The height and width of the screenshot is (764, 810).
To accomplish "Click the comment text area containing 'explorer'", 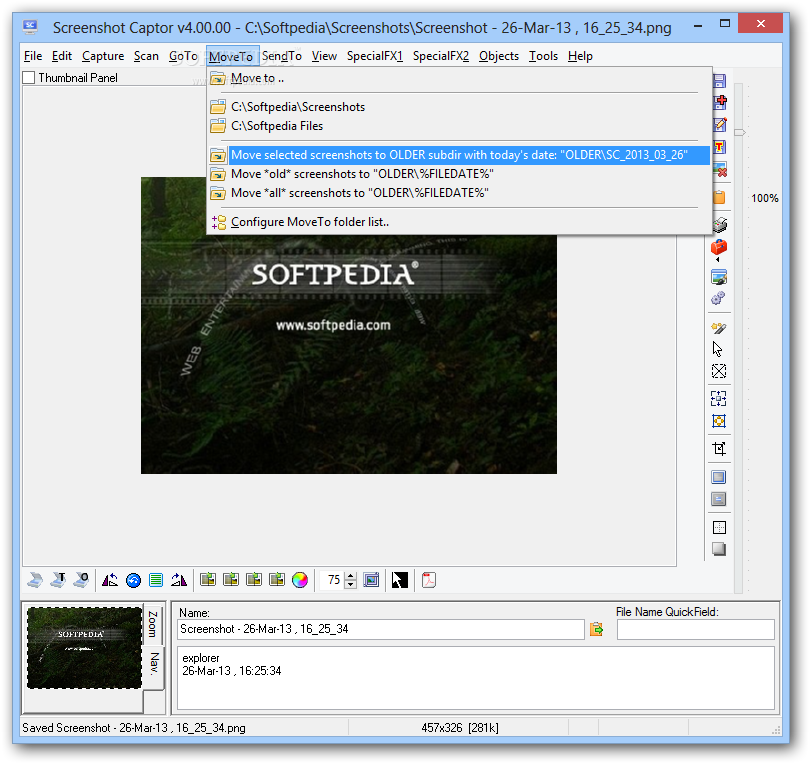I will click(475, 678).
